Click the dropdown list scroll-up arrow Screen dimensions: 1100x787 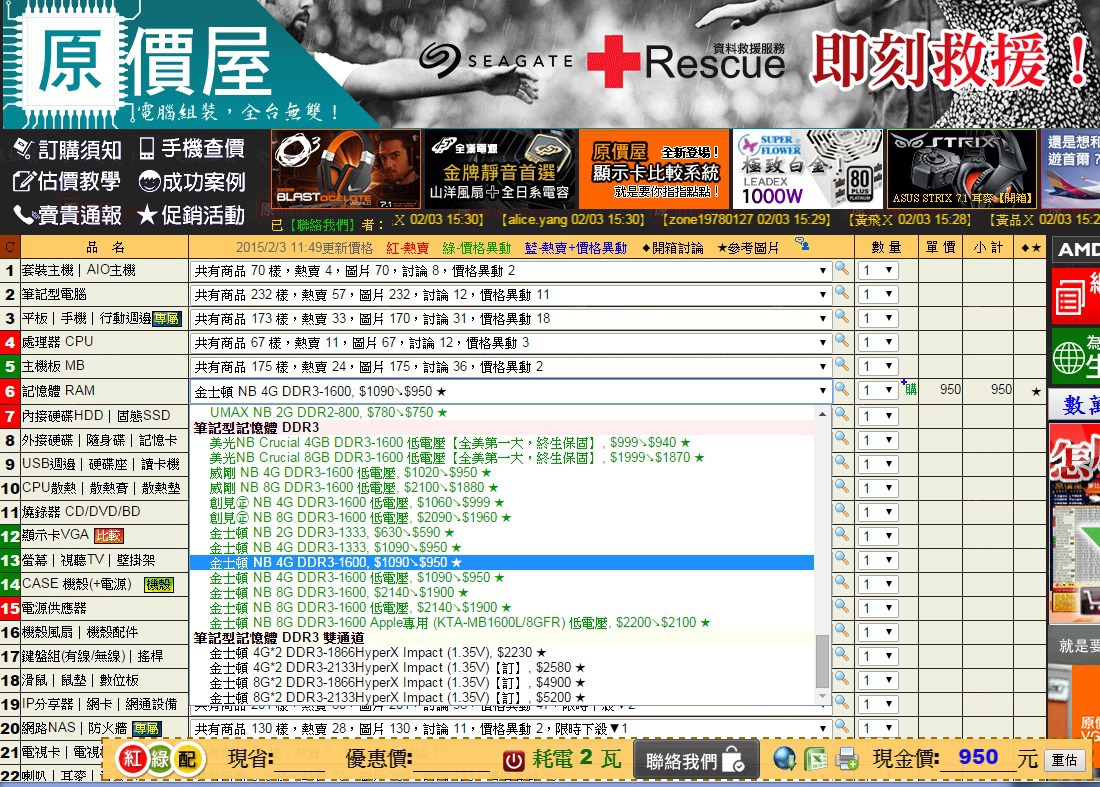pos(822,414)
